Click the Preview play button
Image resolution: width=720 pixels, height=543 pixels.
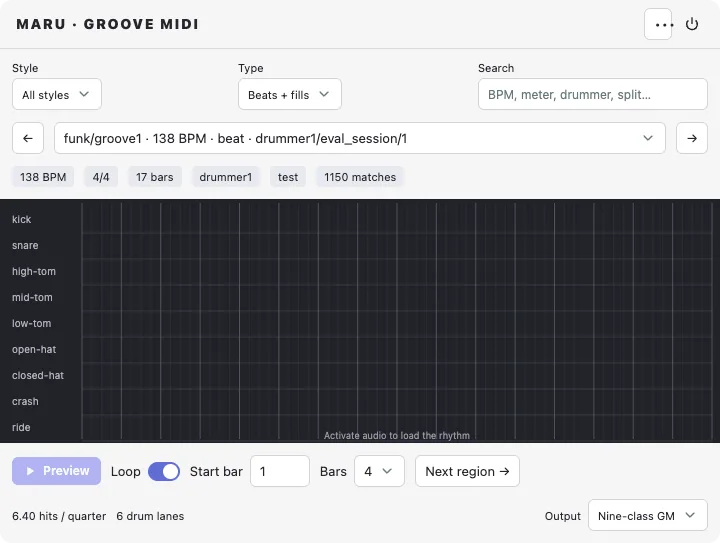pyautogui.click(x=56, y=471)
